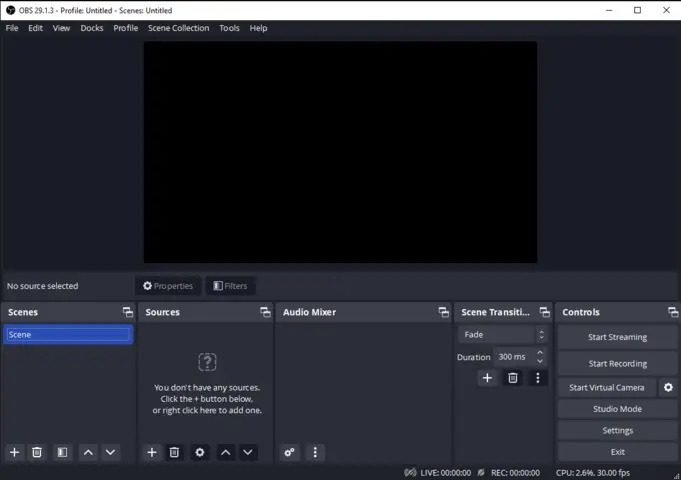Open advanced audio properties gears icon
Screen dimensions: 681x480
click(289, 452)
